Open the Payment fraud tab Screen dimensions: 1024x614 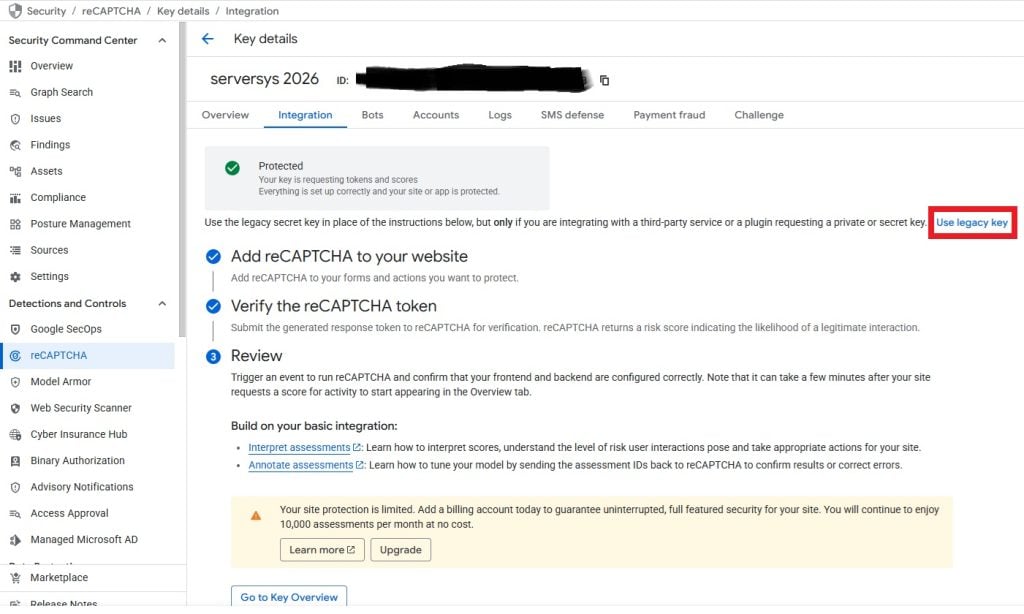point(669,115)
